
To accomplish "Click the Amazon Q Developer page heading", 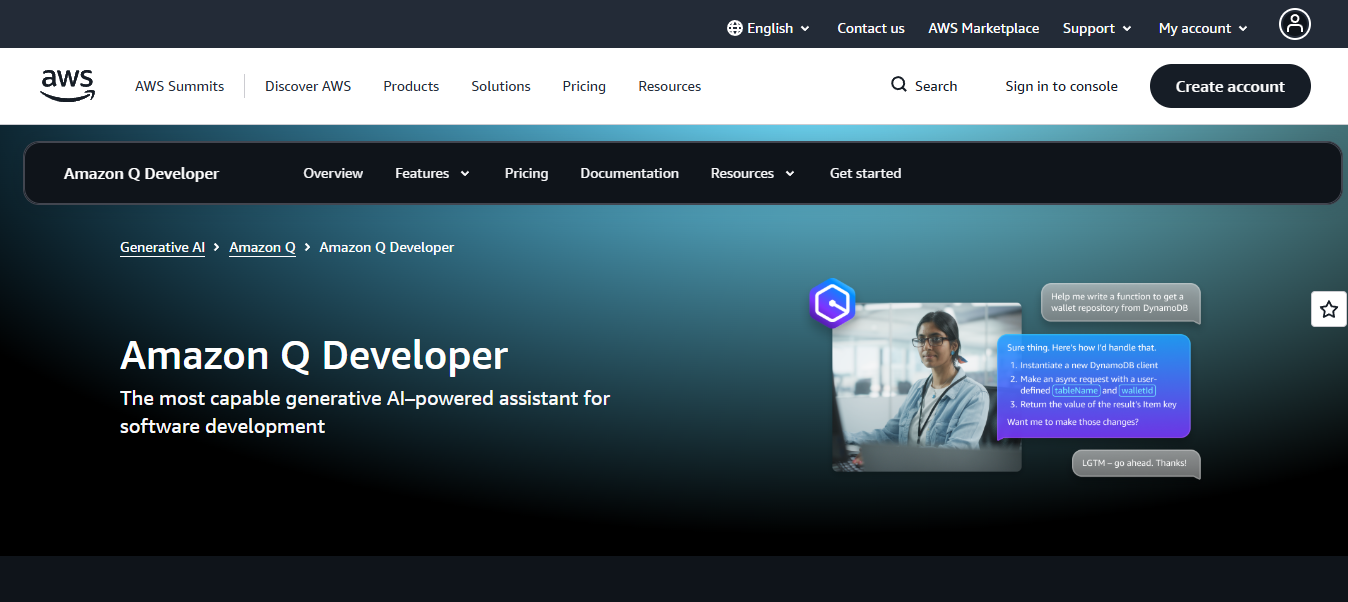I will (314, 355).
